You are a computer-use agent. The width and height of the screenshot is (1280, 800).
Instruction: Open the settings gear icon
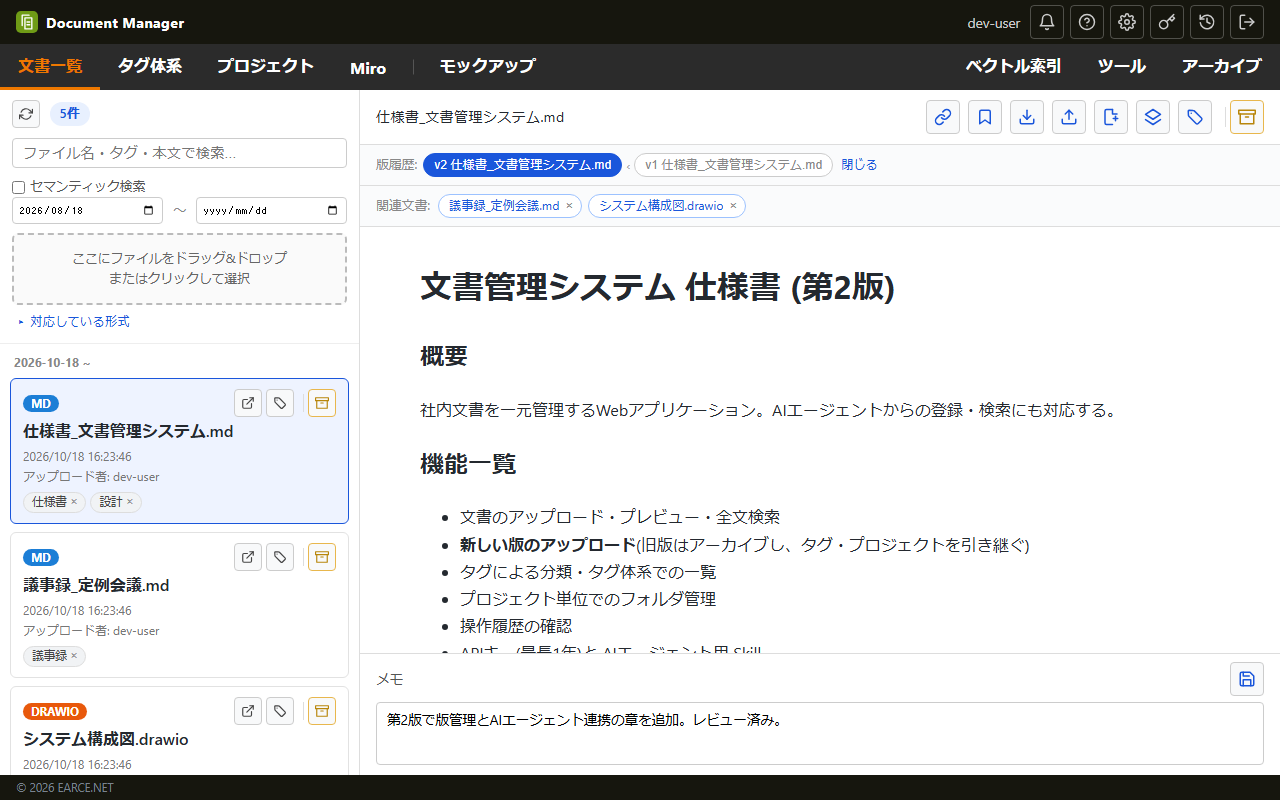[1127, 22]
